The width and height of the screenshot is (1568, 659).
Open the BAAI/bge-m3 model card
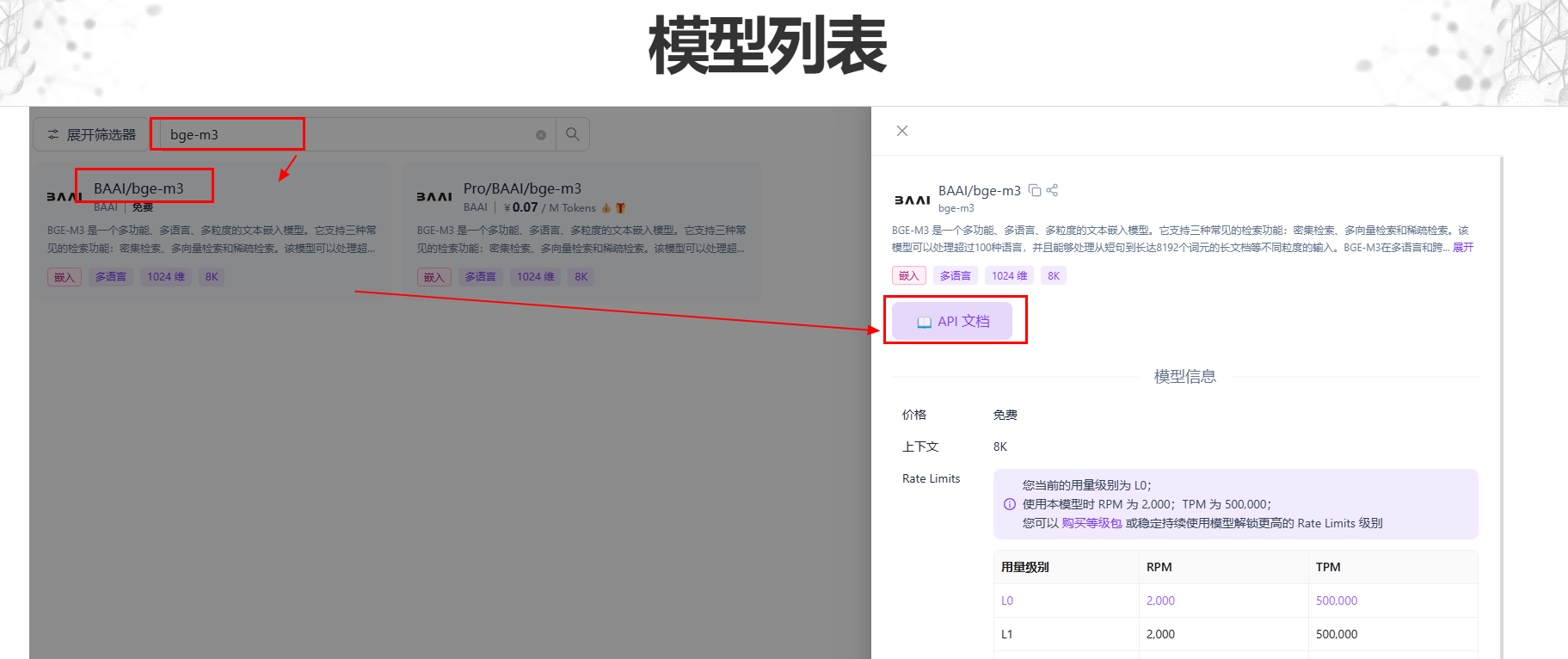[212, 231]
